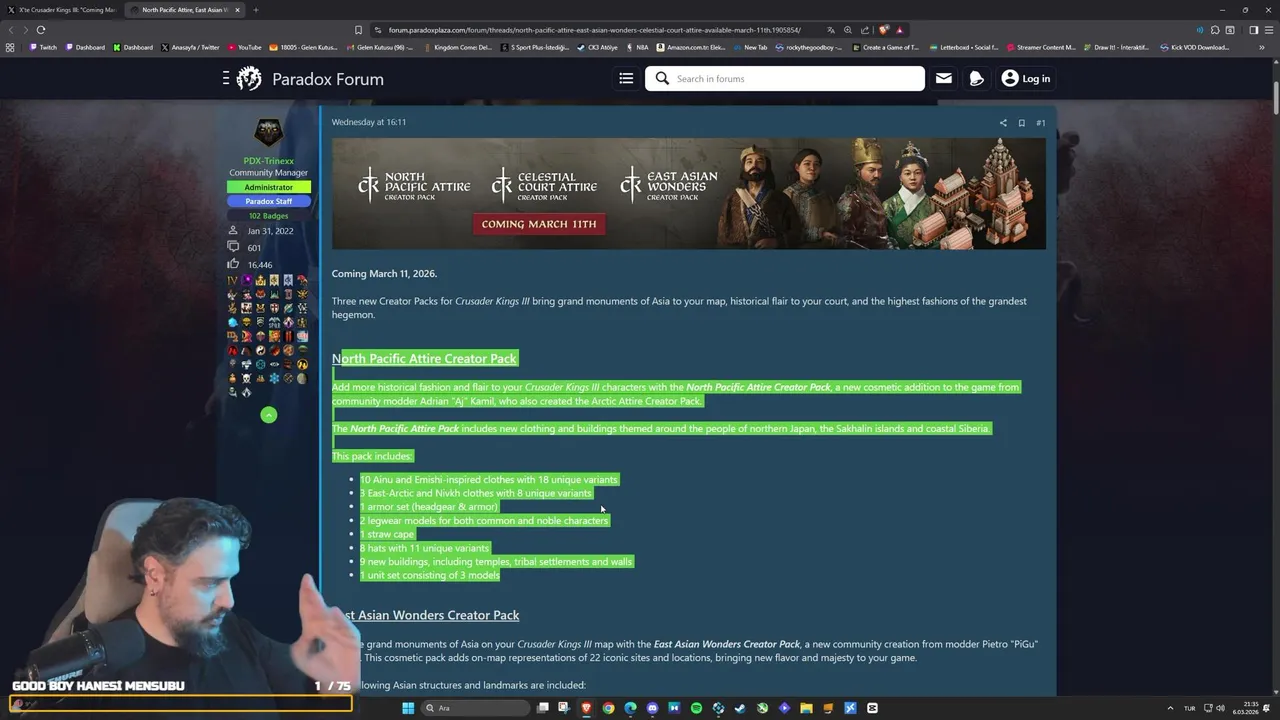Share this post via share icon
Image resolution: width=1280 pixels, height=720 pixels.
pos(1003,123)
